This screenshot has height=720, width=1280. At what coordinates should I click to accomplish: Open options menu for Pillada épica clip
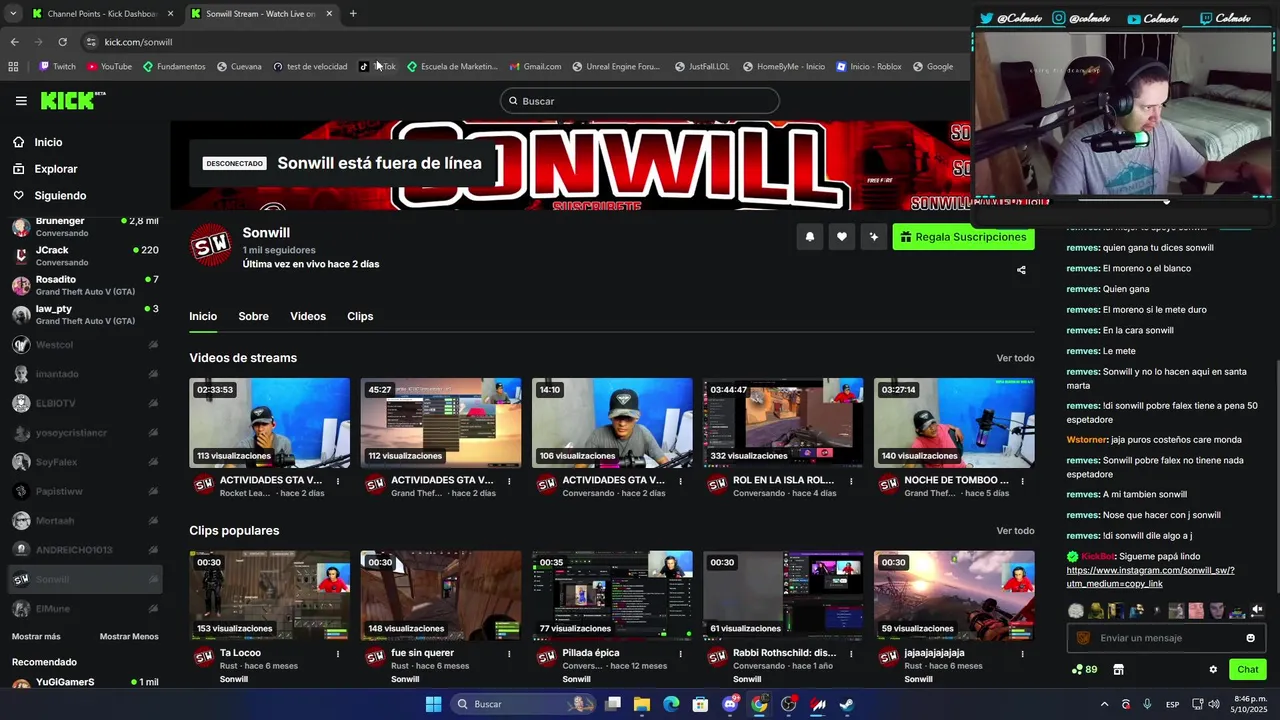click(680, 654)
